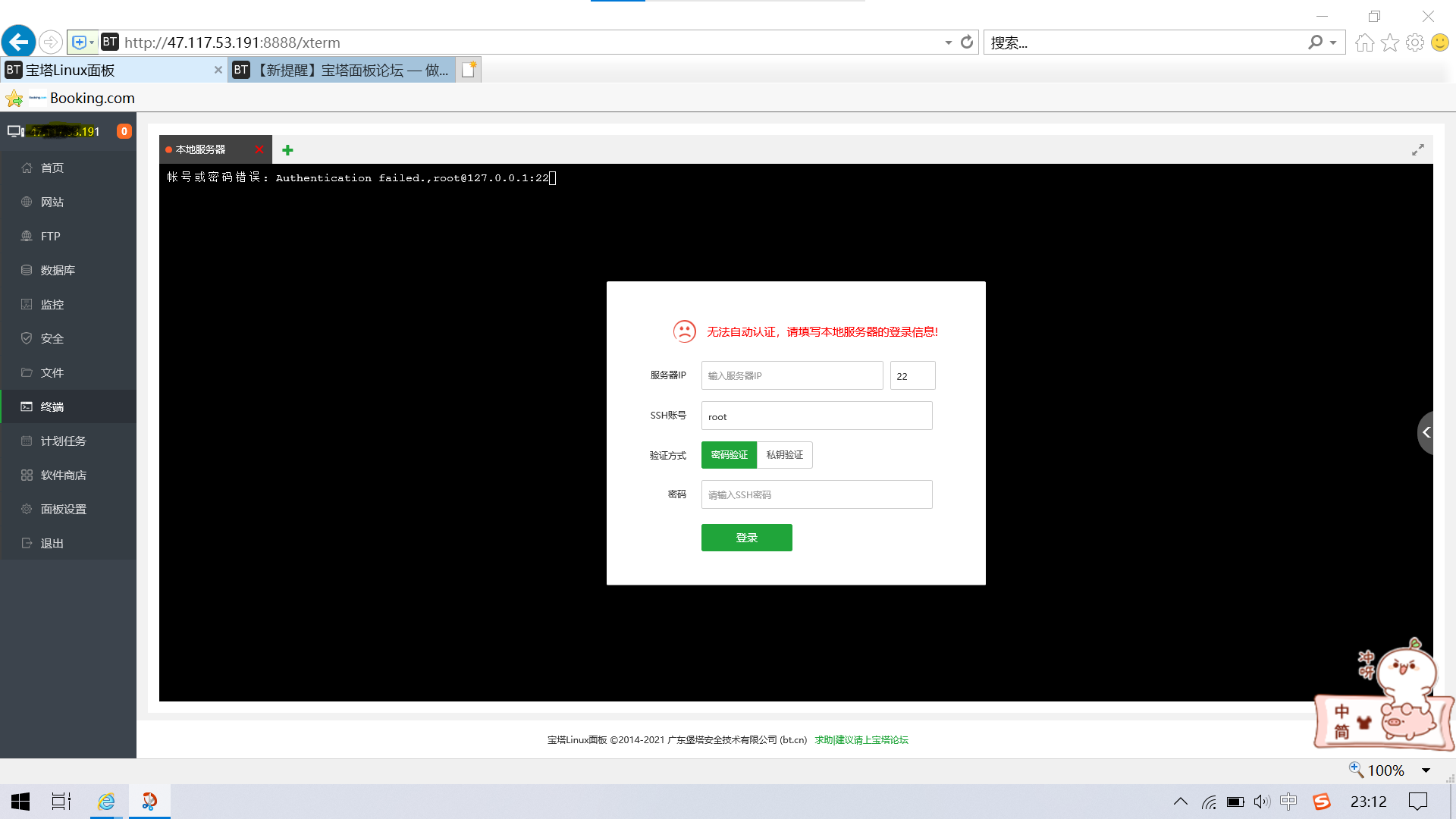1456x819 pixels.
Task: Open the volume speaker tray icon
Action: tap(1262, 802)
